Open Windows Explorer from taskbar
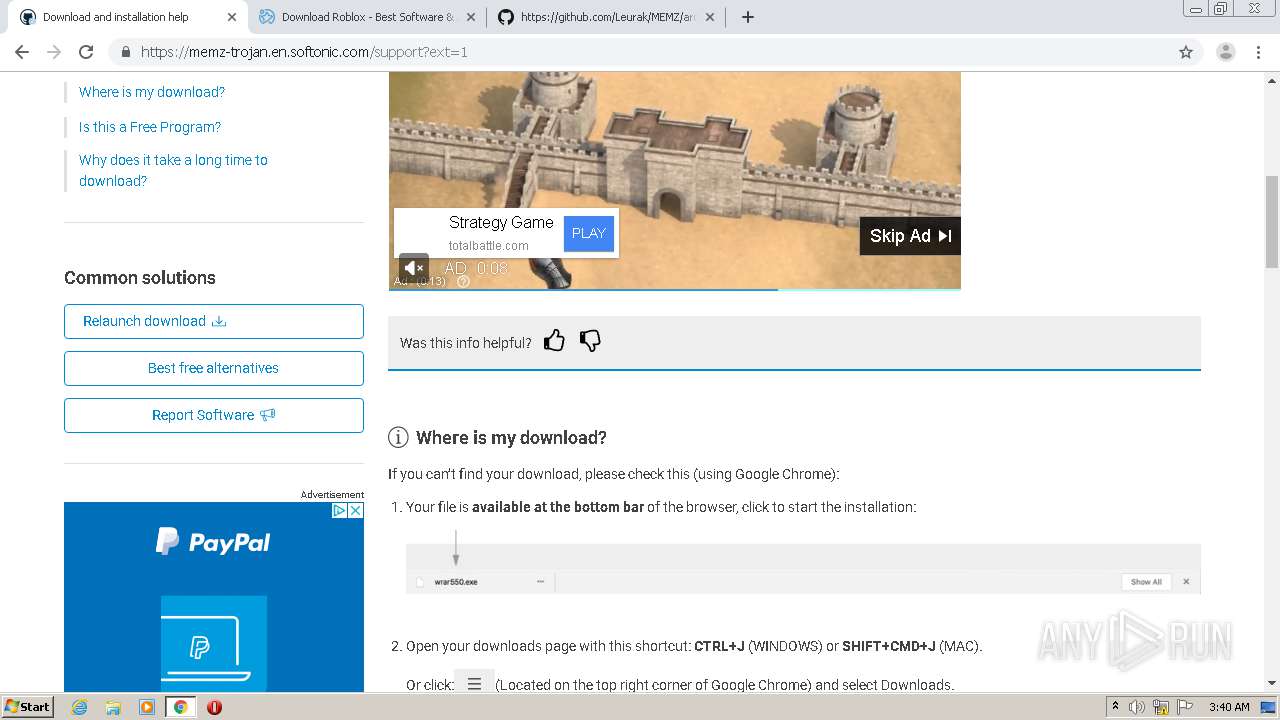 113,707
